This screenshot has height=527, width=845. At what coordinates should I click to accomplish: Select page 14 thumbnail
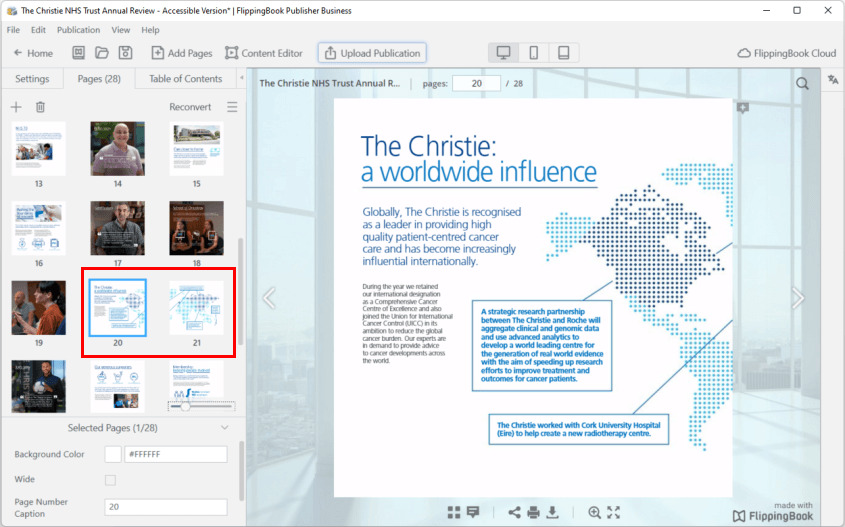117,149
